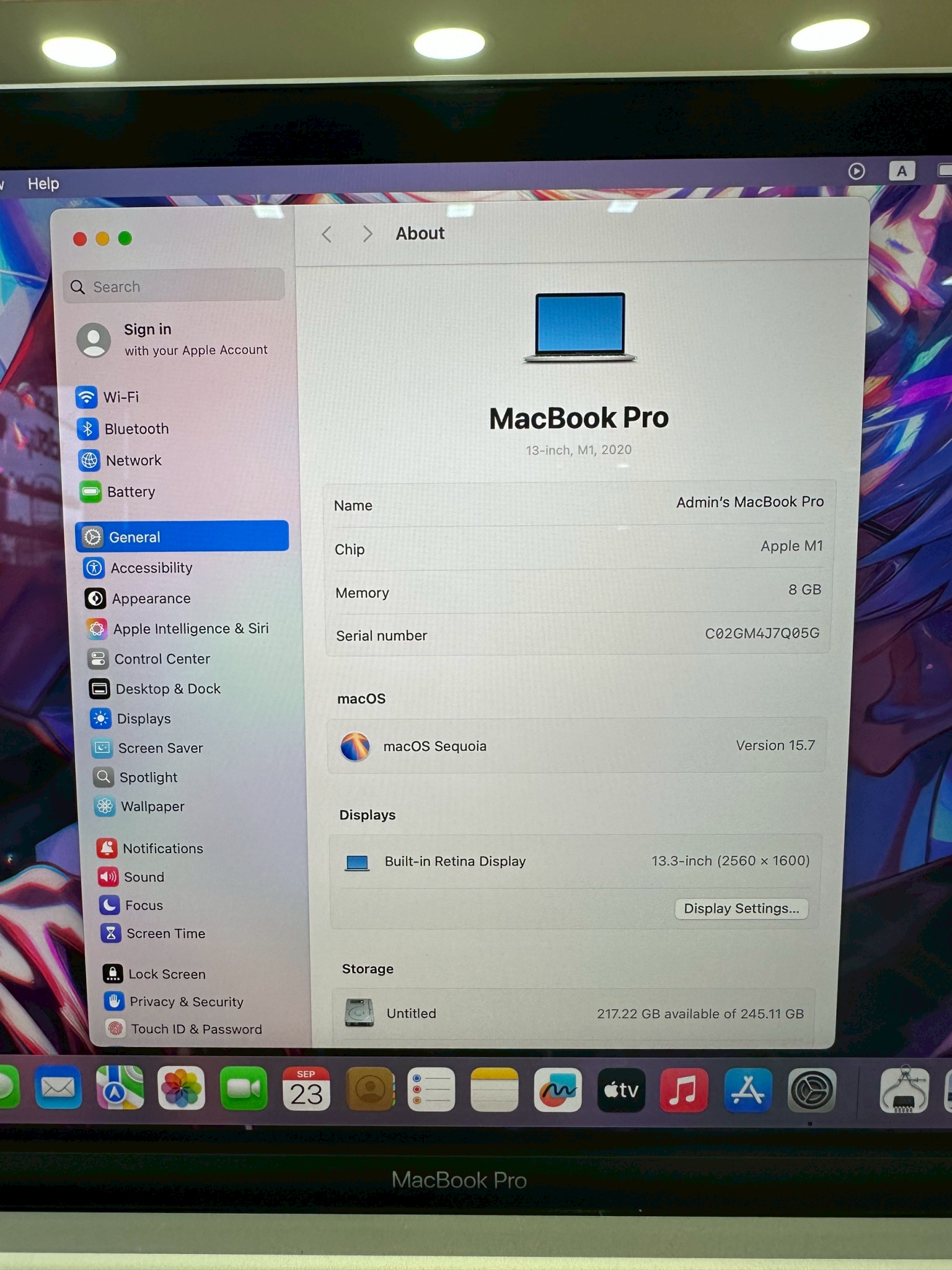Click the macOS Sequoia row
This screenshot has height=1270, width=952.
pos(577,745)
